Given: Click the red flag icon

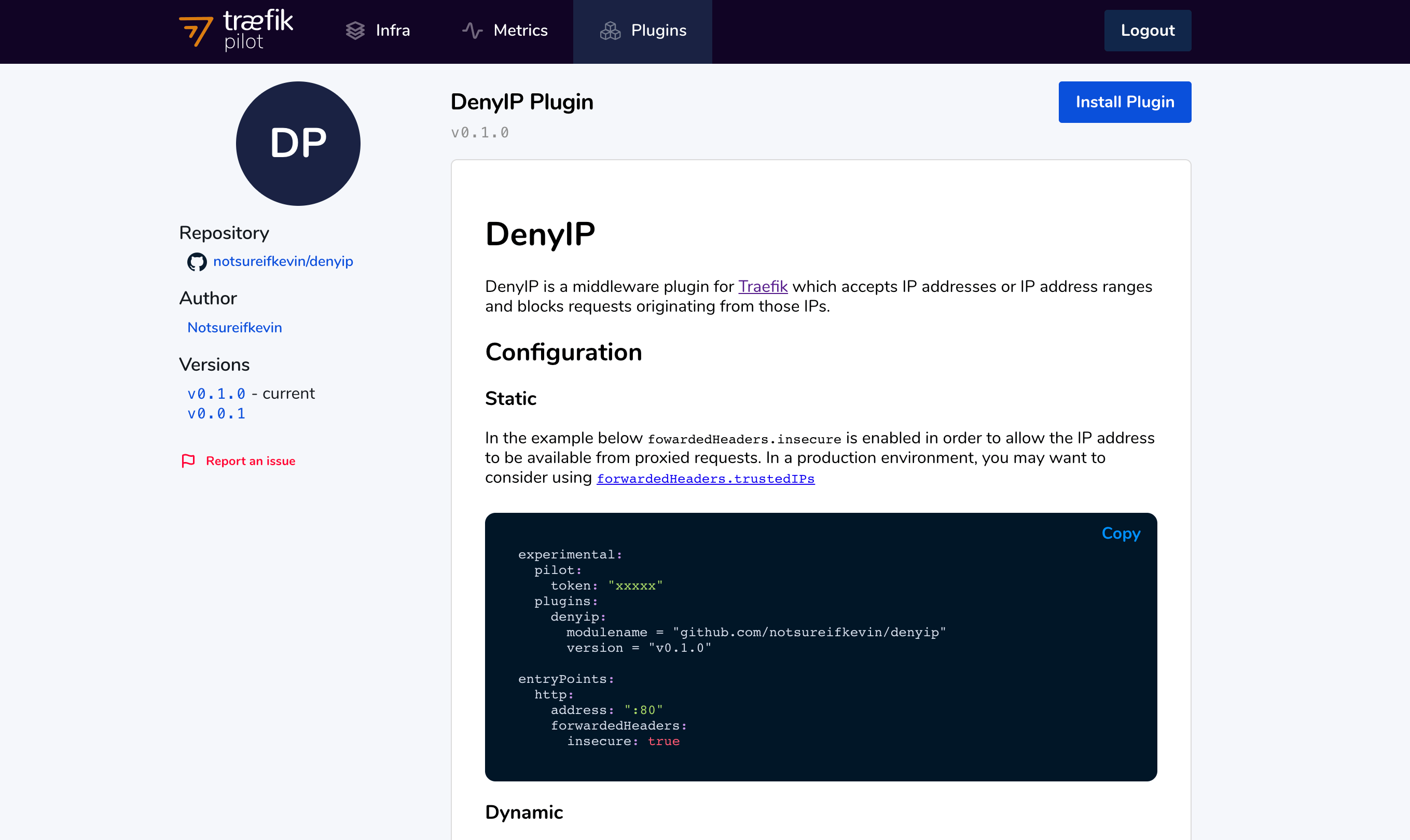Looking at the screenshot, I should (x=188, y=461).
